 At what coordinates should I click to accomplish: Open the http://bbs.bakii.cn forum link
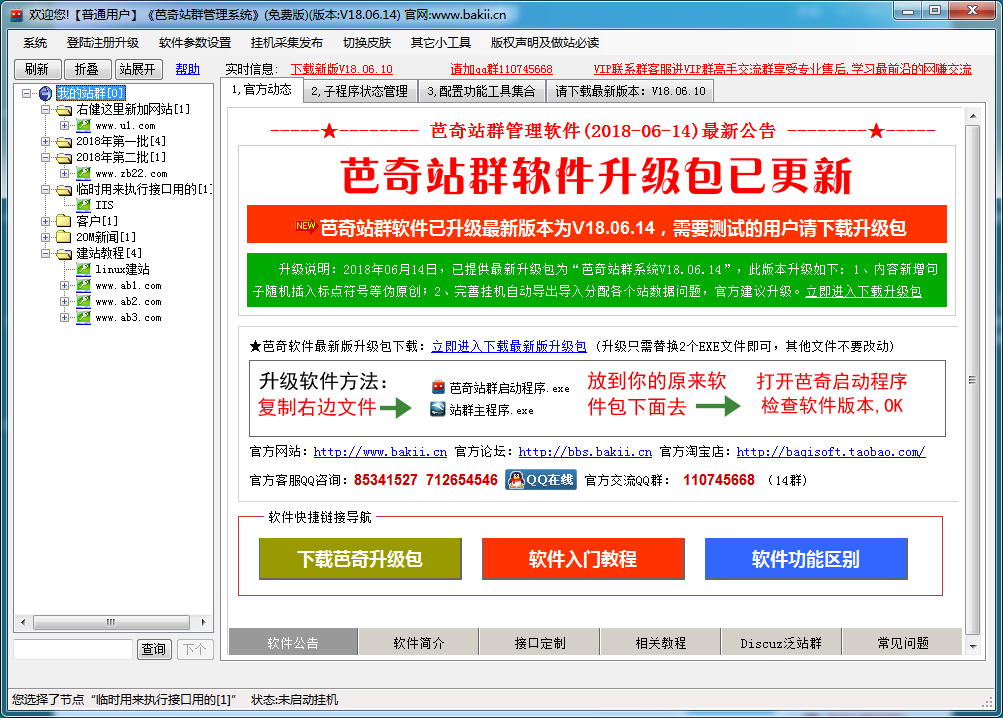click(x=585, y=452)
